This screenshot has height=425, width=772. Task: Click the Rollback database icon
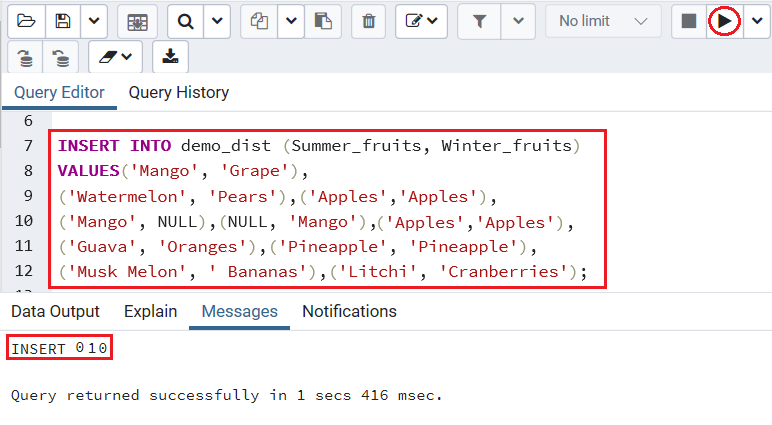61,58
